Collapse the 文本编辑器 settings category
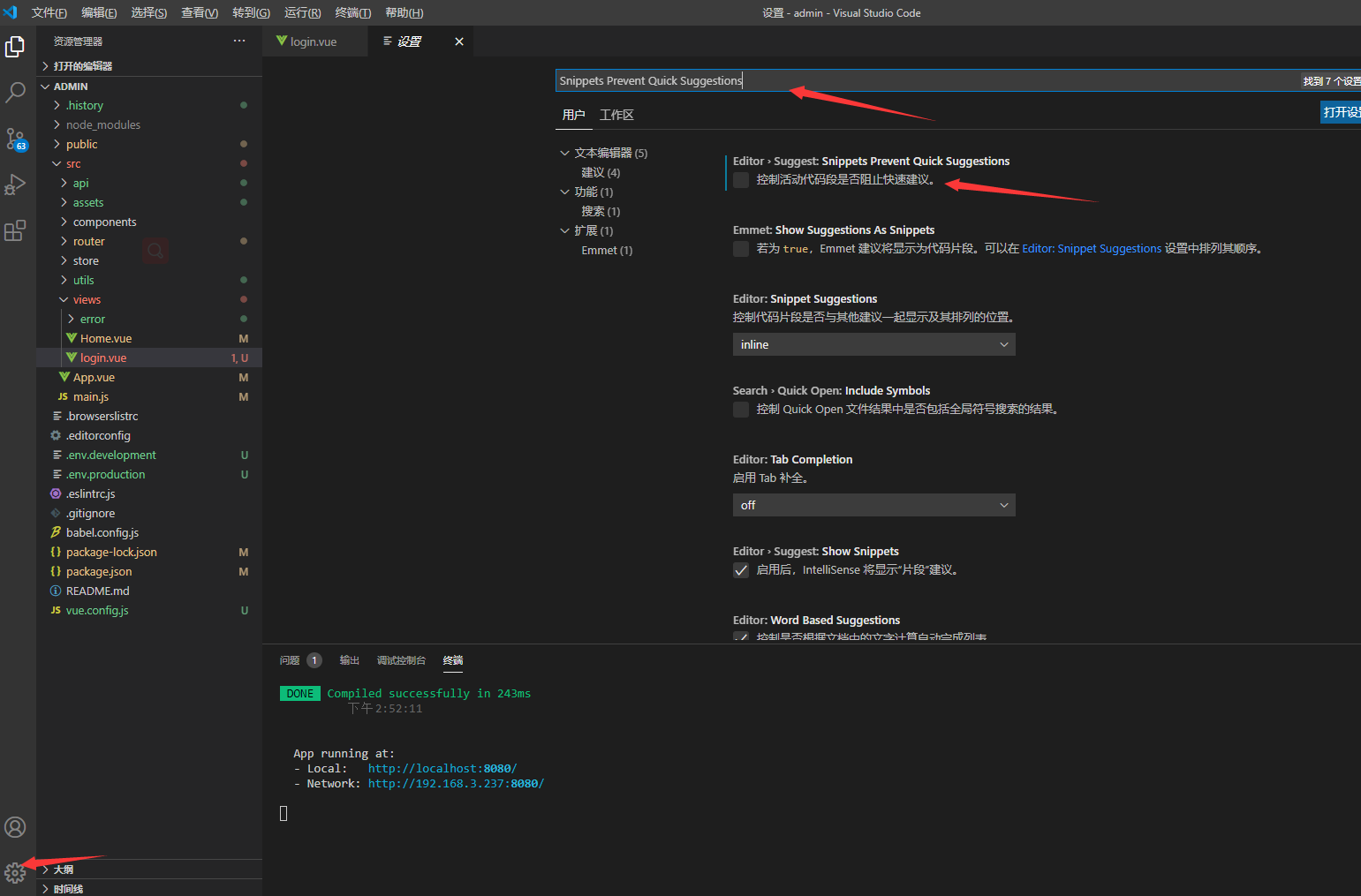 coord(565,153)
